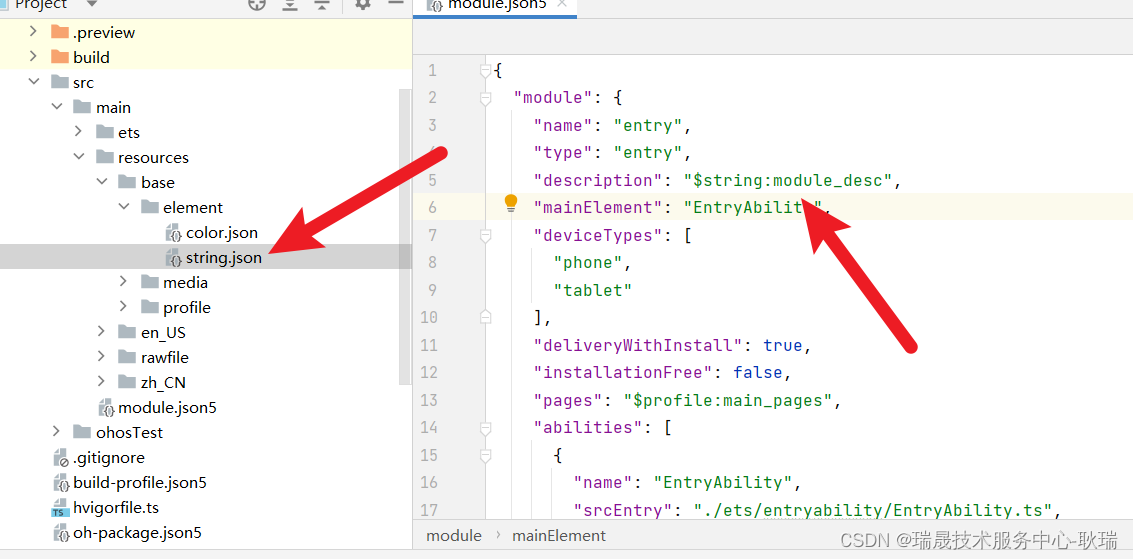Select the element folder icon
This screenshot has width=1133, height=559.
(150, 207)
